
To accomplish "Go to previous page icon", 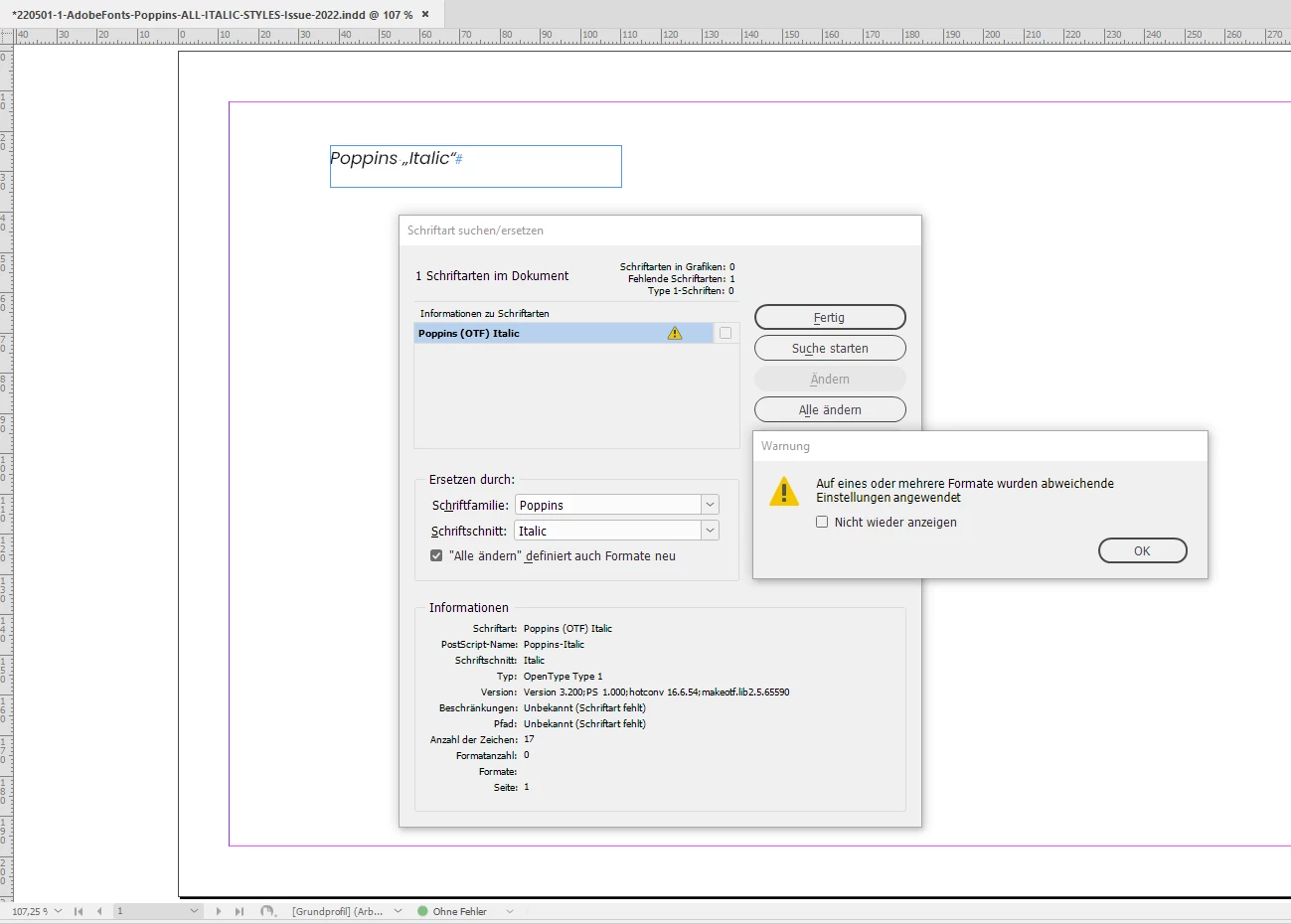I will [x=99, y=911].
